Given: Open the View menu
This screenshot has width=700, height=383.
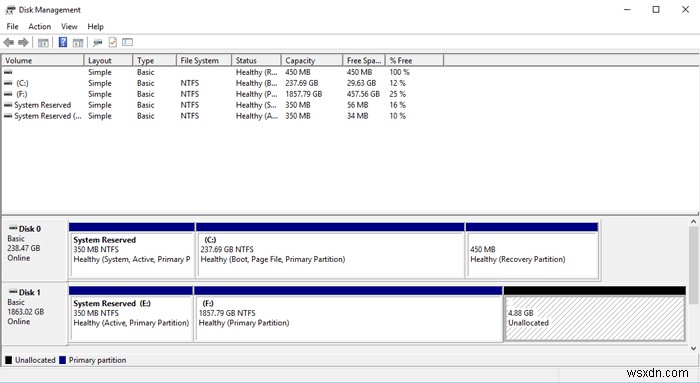Looking at the screenshot, I should pos(69,27).
